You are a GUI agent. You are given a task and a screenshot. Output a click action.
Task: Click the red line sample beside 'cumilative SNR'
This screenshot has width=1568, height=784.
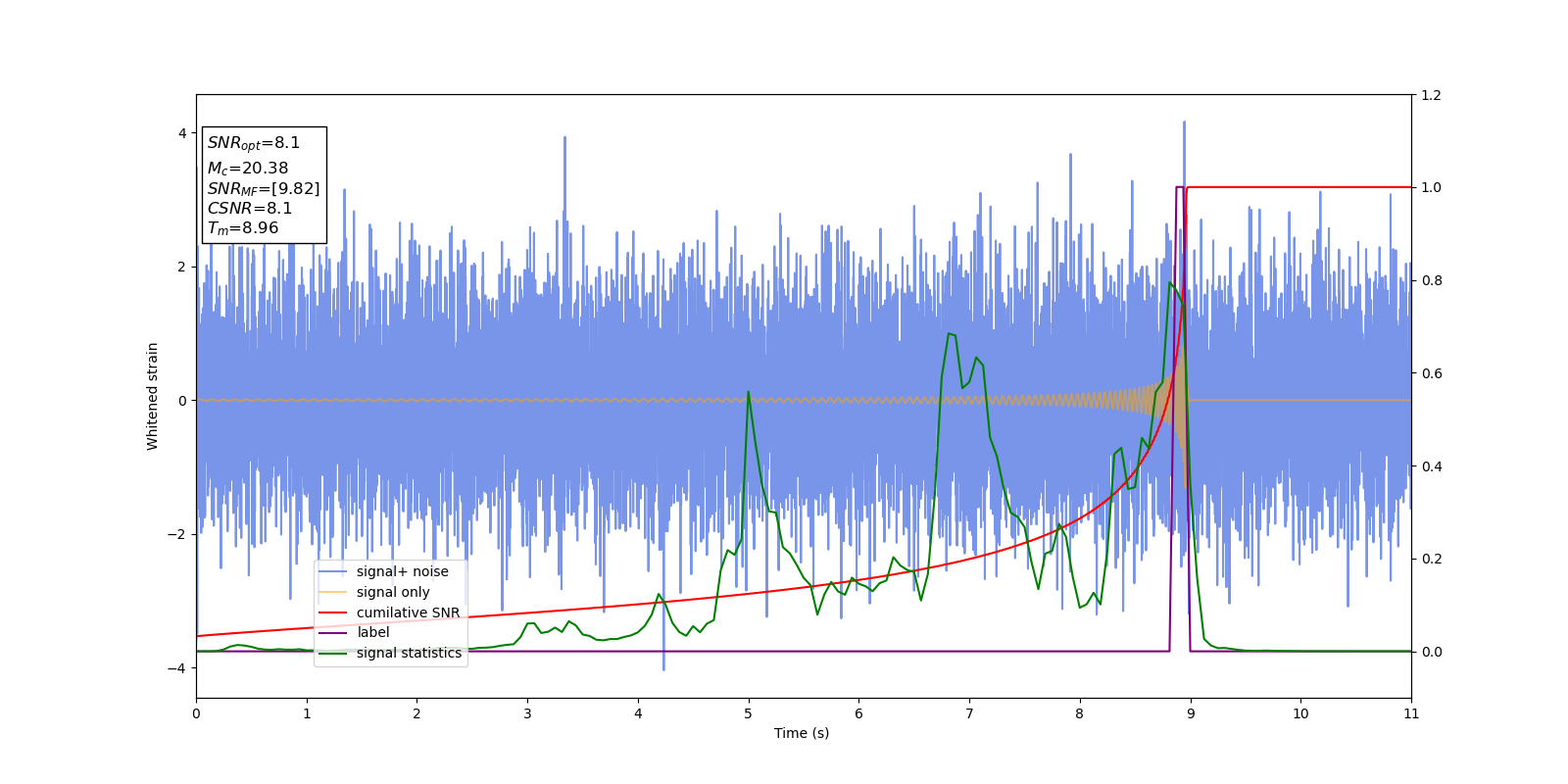333,612
